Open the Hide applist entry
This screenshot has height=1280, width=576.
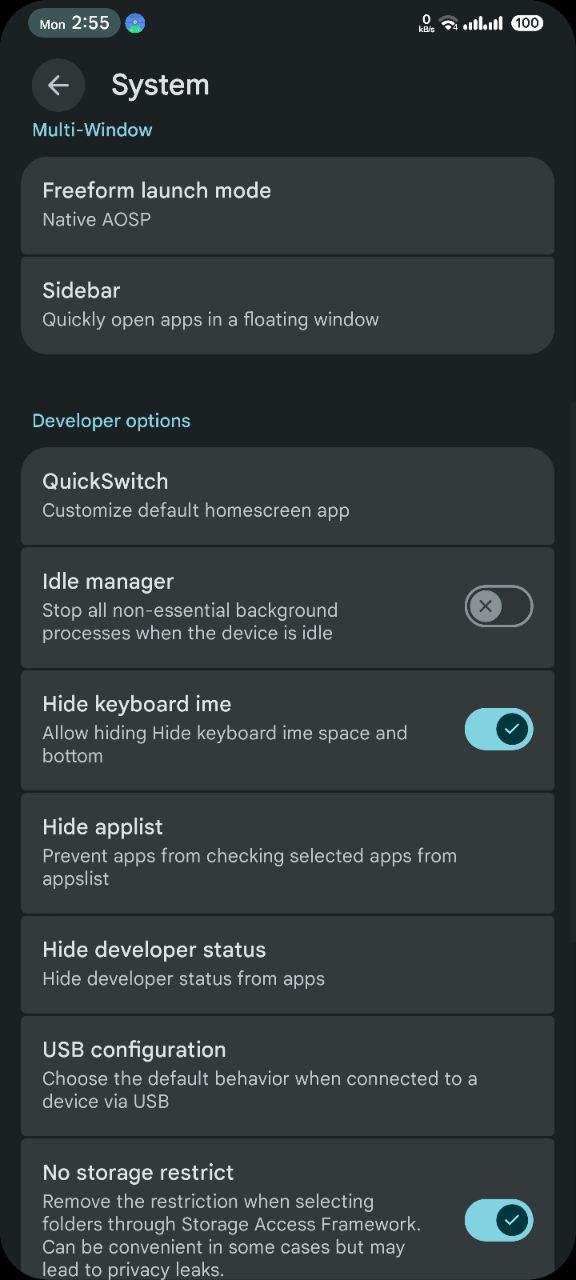click(288, 853)
